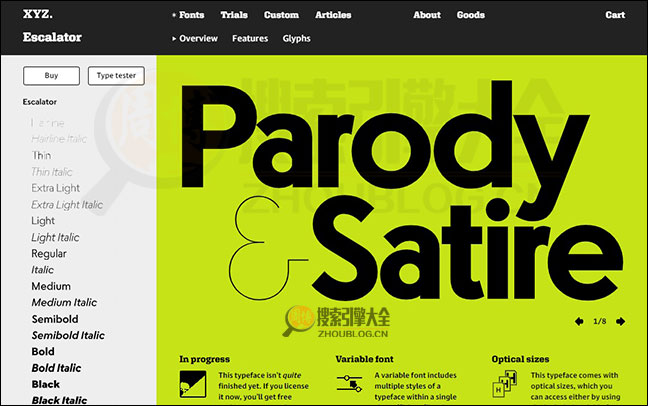Select the Medium Italic style
Image resolution: width=648 pixels, height=406 pixels.
point(64,303)
